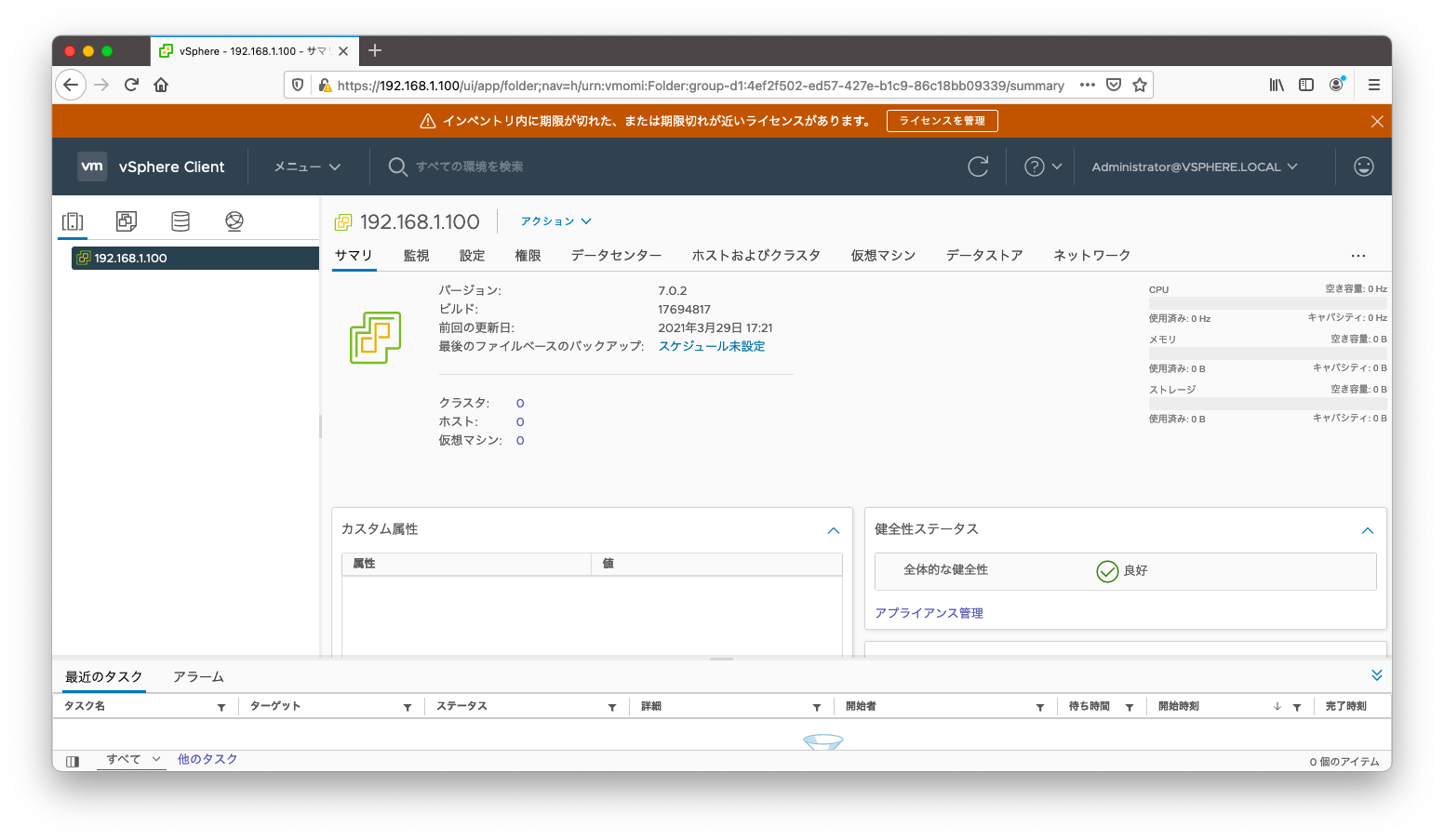The height and width of the screenshot is (840, 1444).
Task: Sort by the Start Time column
Action: (x=1179, y=707)
